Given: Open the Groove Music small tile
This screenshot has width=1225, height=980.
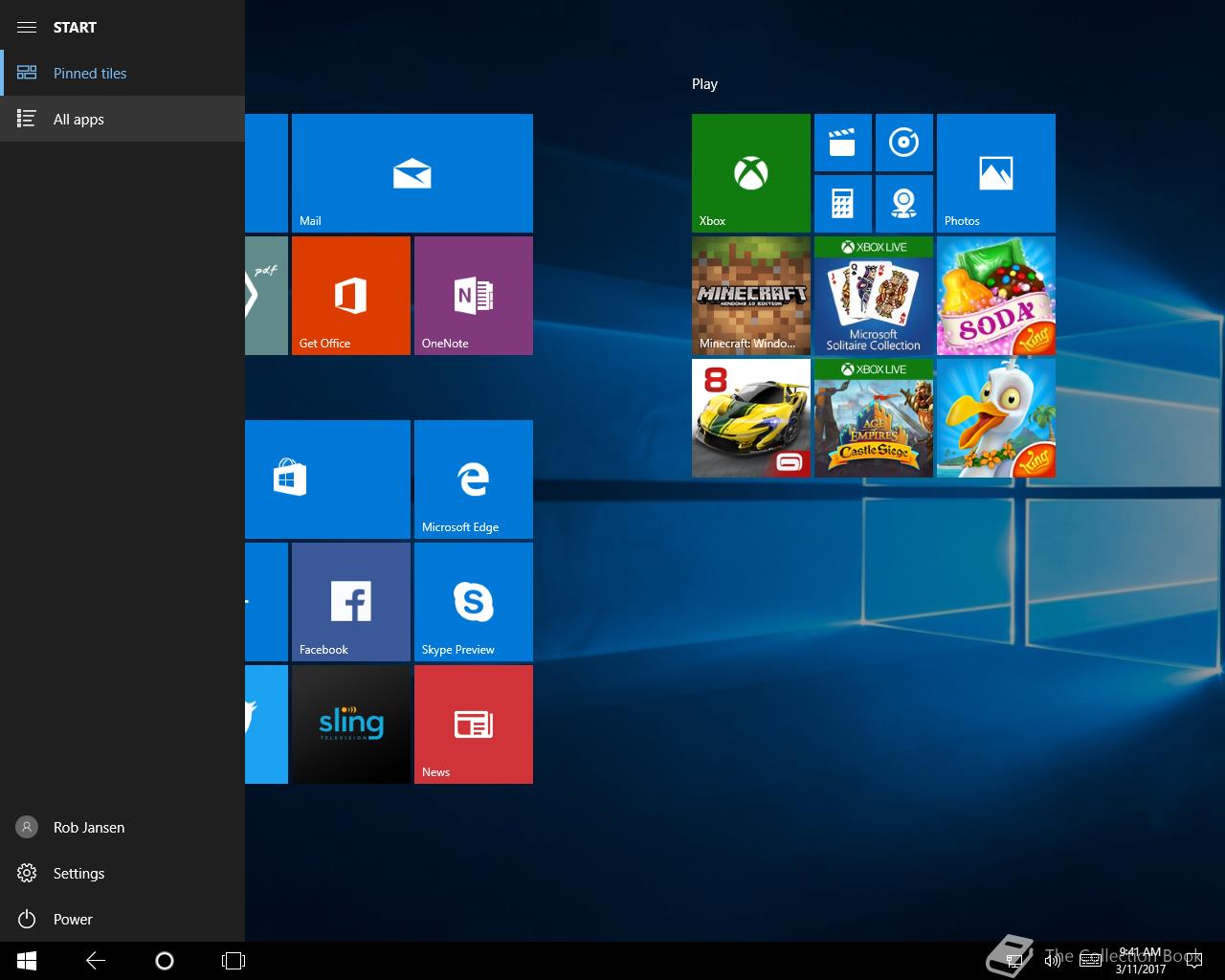Looking at the screenshot, I should coord(903,143).
